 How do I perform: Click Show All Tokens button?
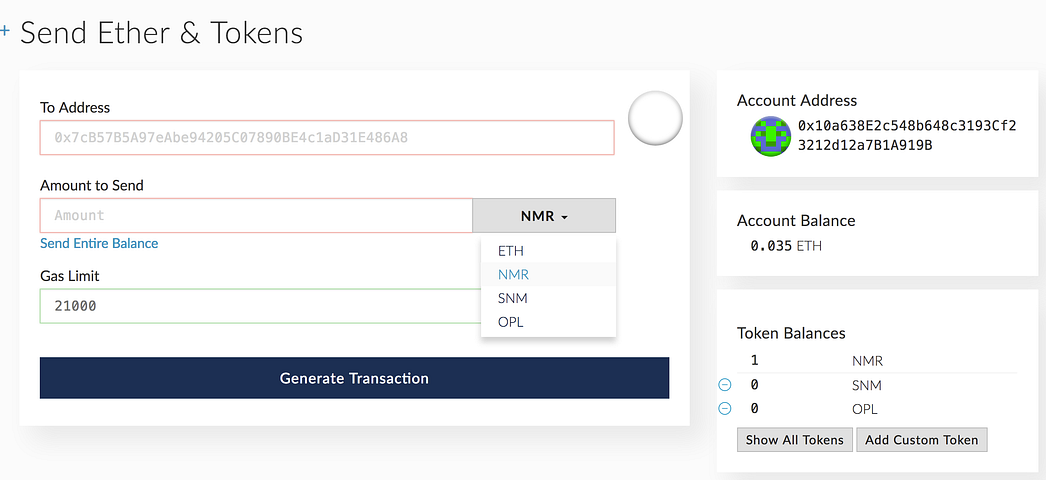[x=795, y=440]
